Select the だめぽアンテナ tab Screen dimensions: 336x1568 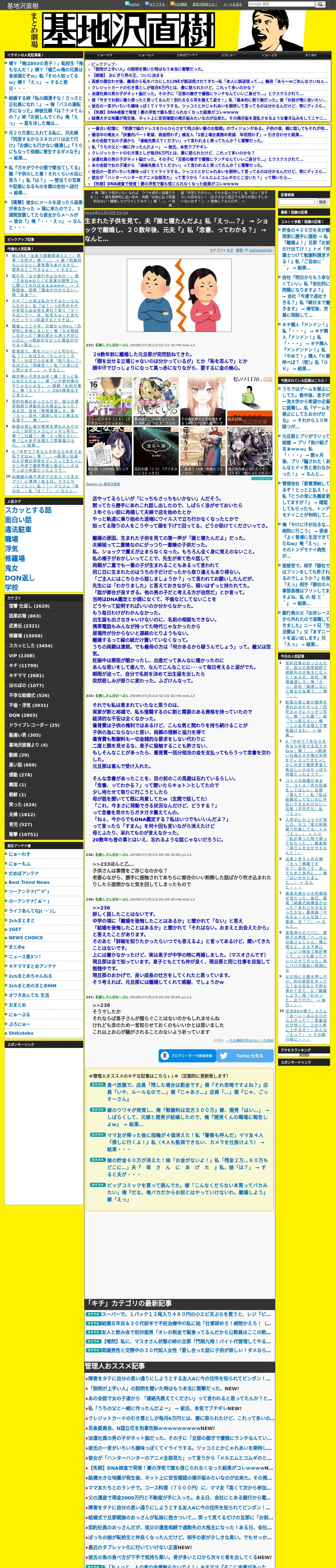pos(187,55)
